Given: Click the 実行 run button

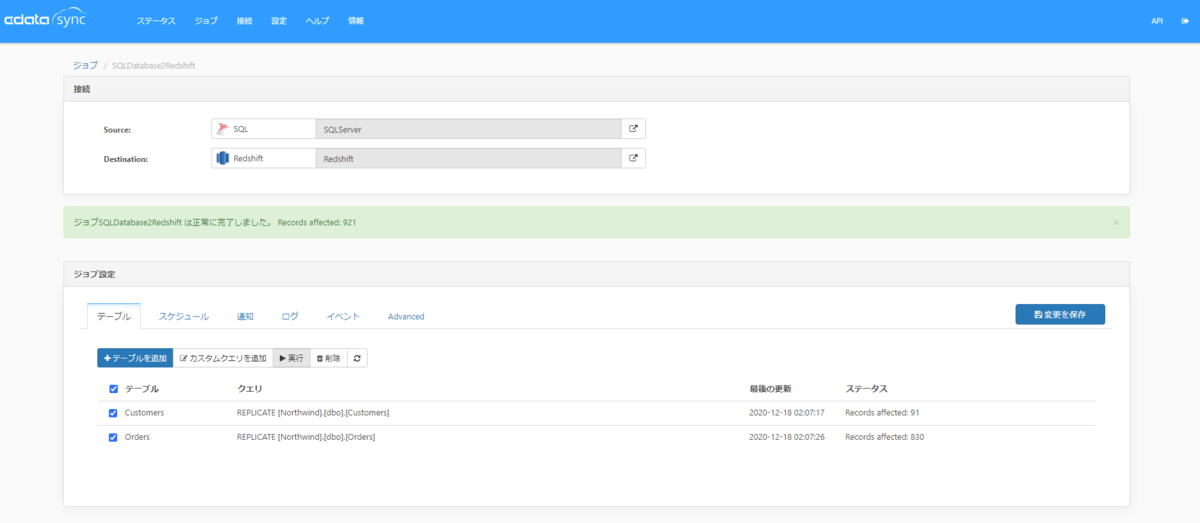Looking at the screenshot, I should 291,358.
